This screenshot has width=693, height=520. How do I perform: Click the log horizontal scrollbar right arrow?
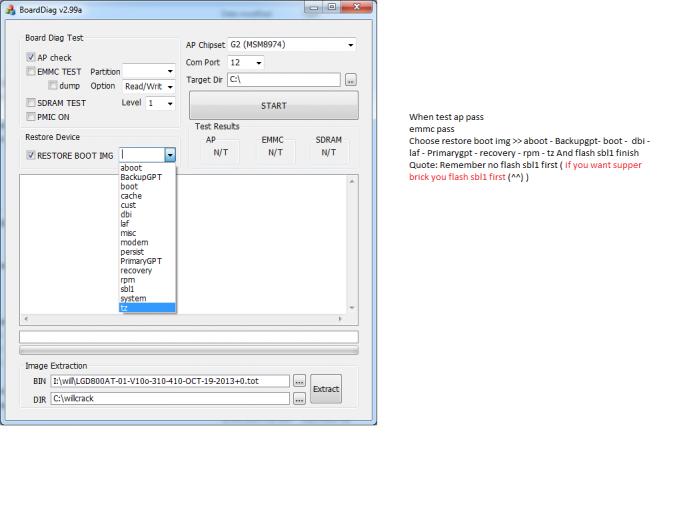pyautogui.click(x=340, y=319)
